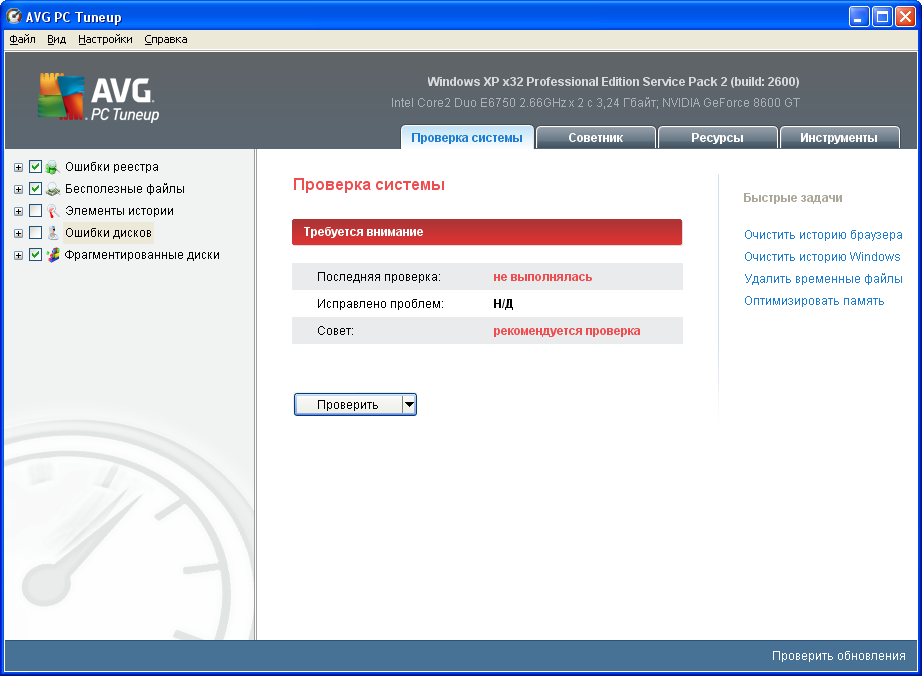The width and height of the screenshot is (922, 676).
Task: Open the Справка menu
Action: click(x=166, y=39)
